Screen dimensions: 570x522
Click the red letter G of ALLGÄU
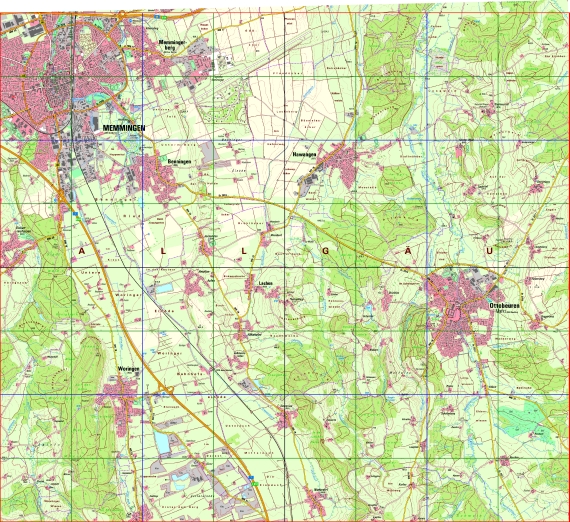[326, 251]
